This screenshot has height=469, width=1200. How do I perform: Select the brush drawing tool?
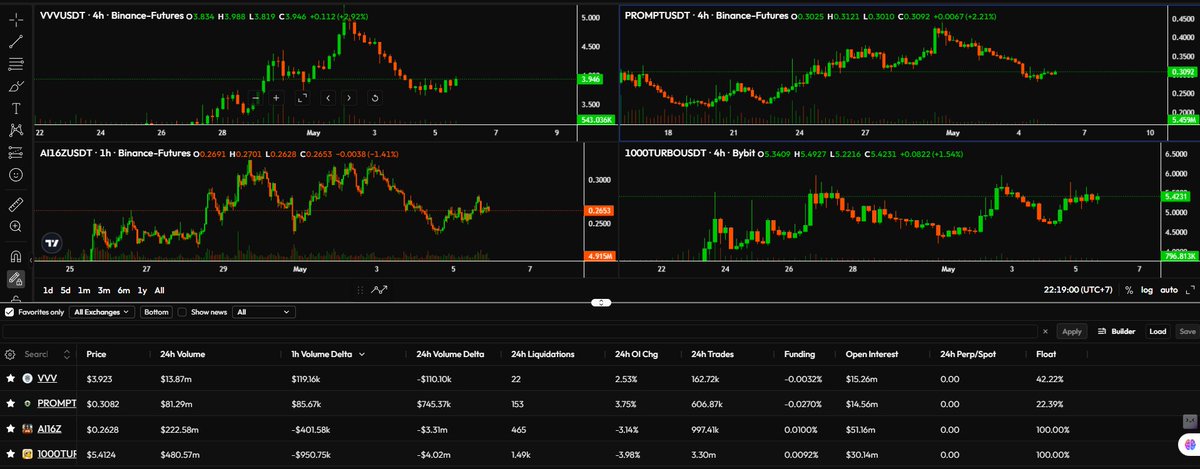(x=16, y=87)
